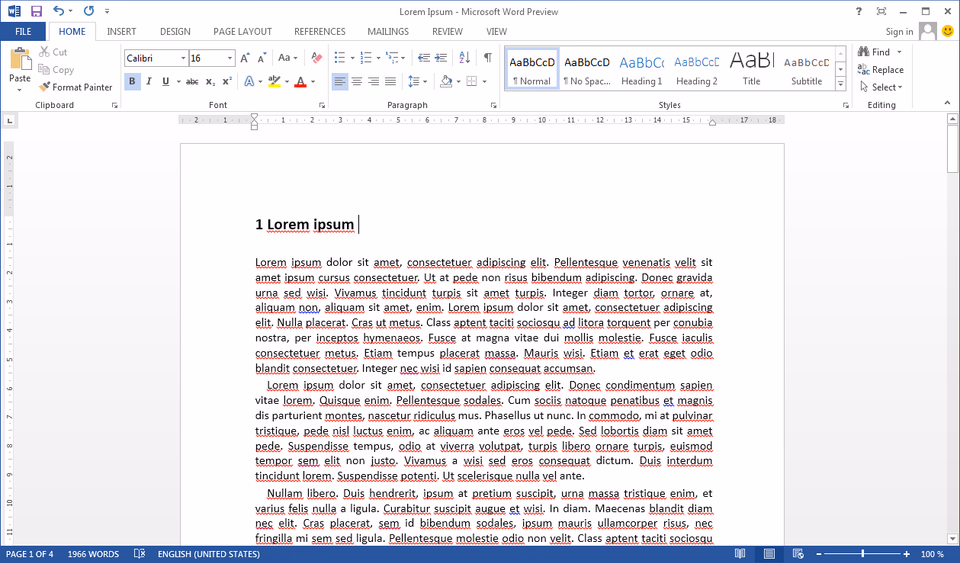This screenshot has height=563, width=960.
Task: Click Full Screen Mode icon
Action: 881,11
